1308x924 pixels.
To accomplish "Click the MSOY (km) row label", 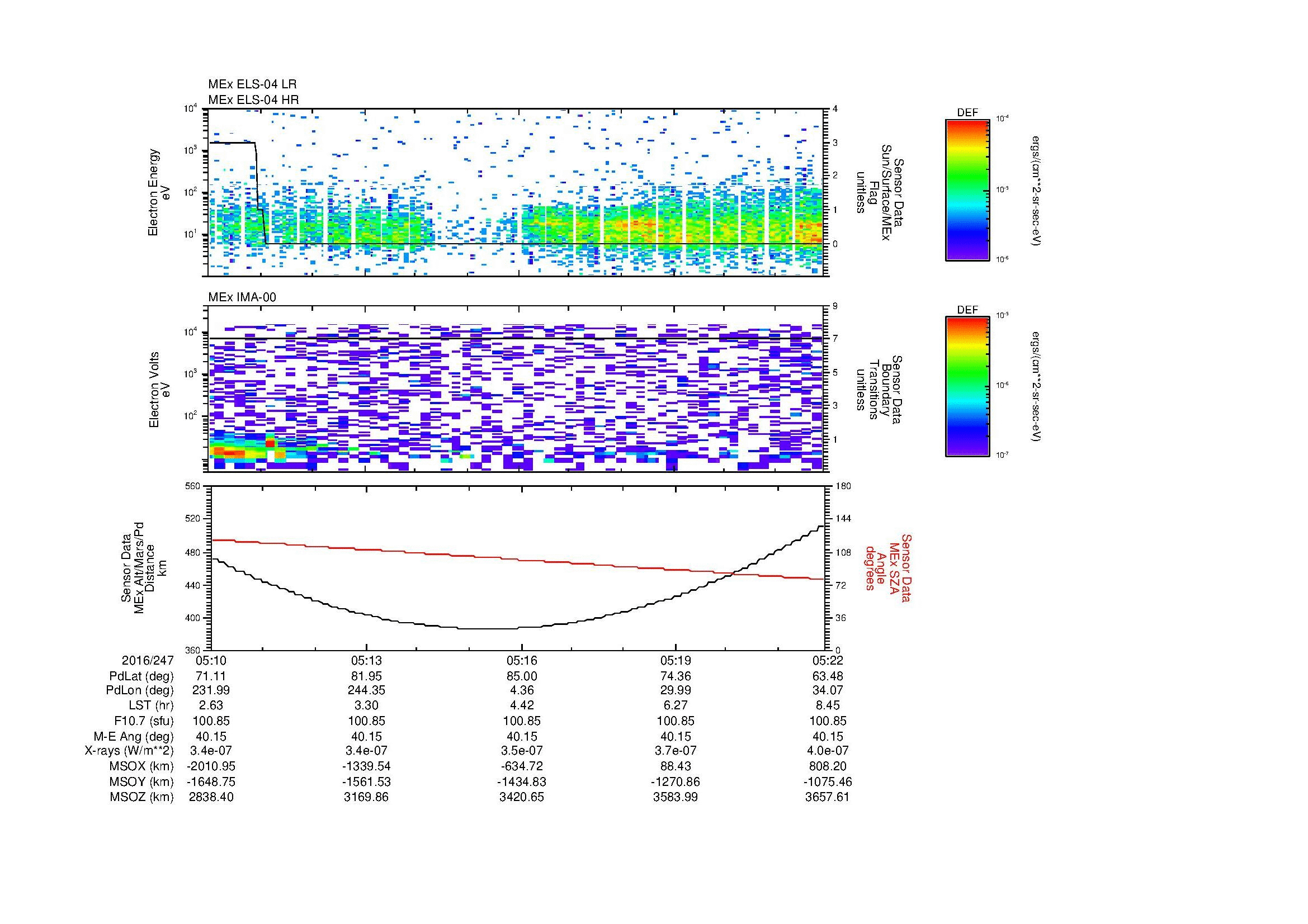I will pyautogui.click(x=143, y=781).
